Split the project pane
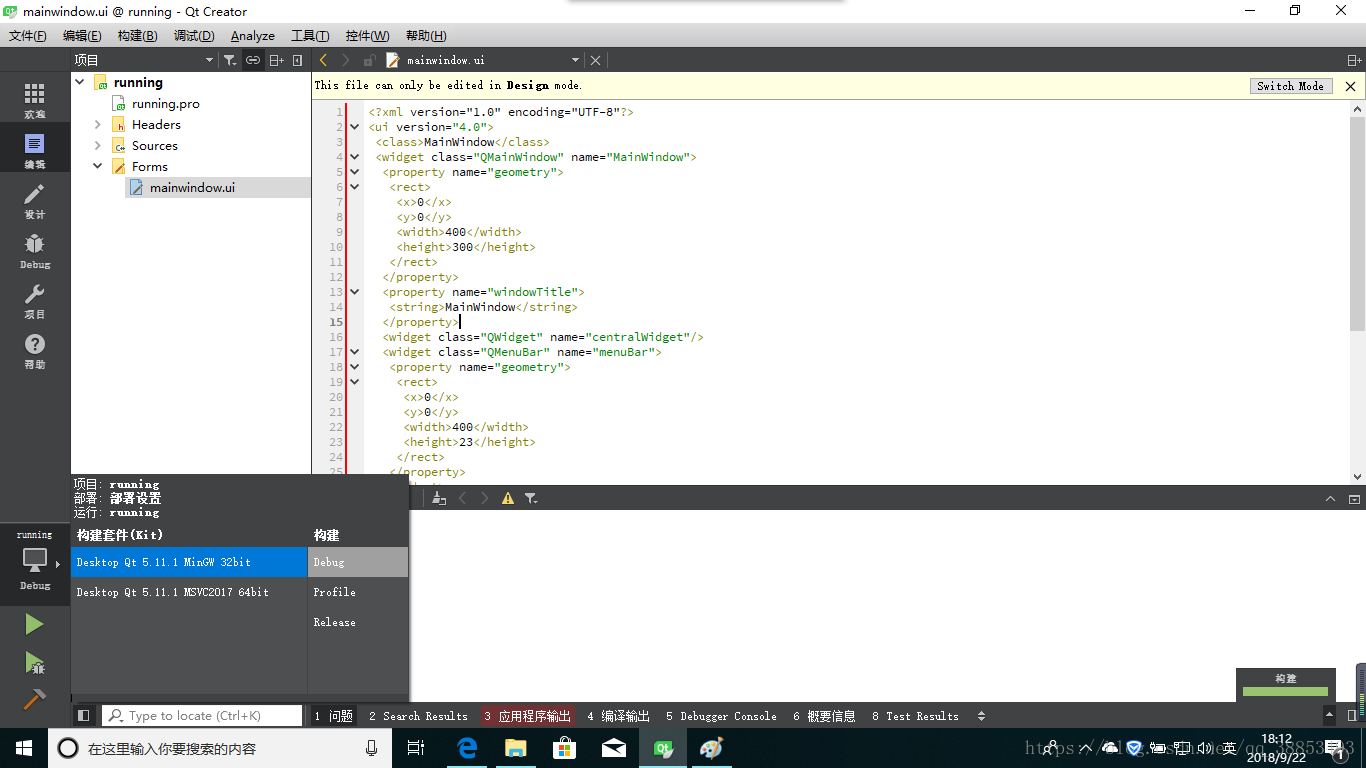Screen dimensions: 1366x768 click(277, 60)
